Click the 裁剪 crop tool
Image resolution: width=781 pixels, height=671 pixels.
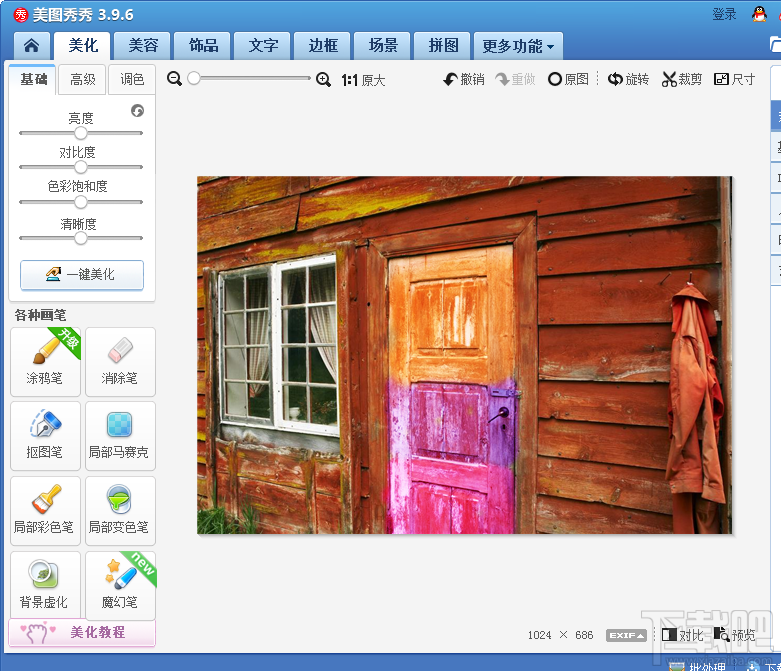(x=682, y=79)
